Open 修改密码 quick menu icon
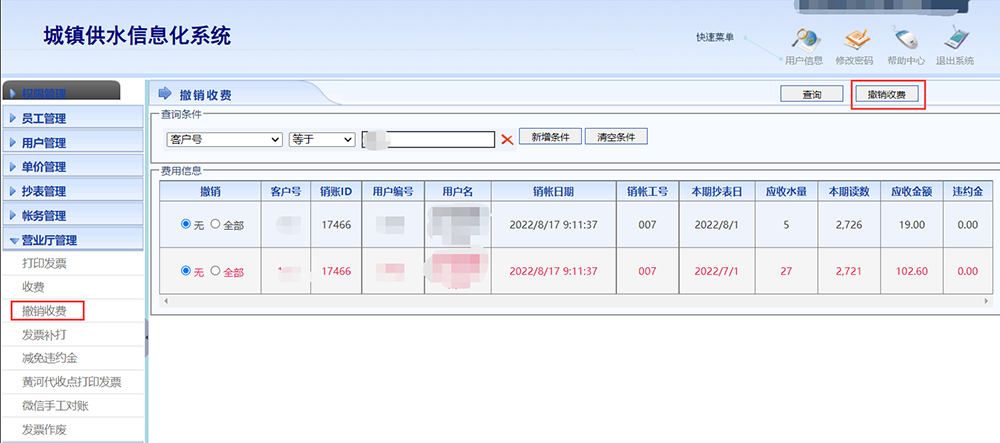The image size is (1000, 443). pos(857,40)
